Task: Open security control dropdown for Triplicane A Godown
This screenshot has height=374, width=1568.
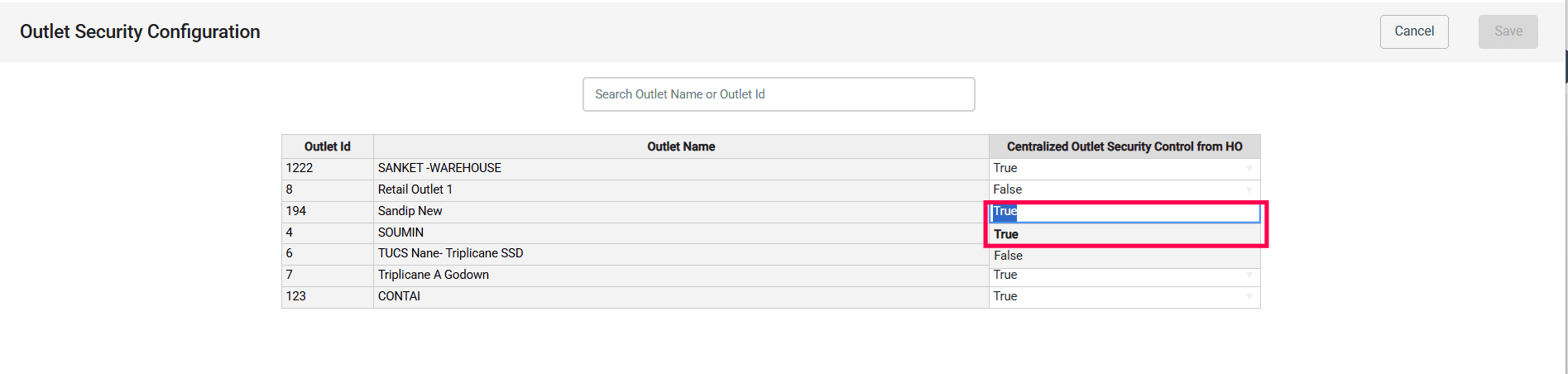Action: tap(1124, 275)
